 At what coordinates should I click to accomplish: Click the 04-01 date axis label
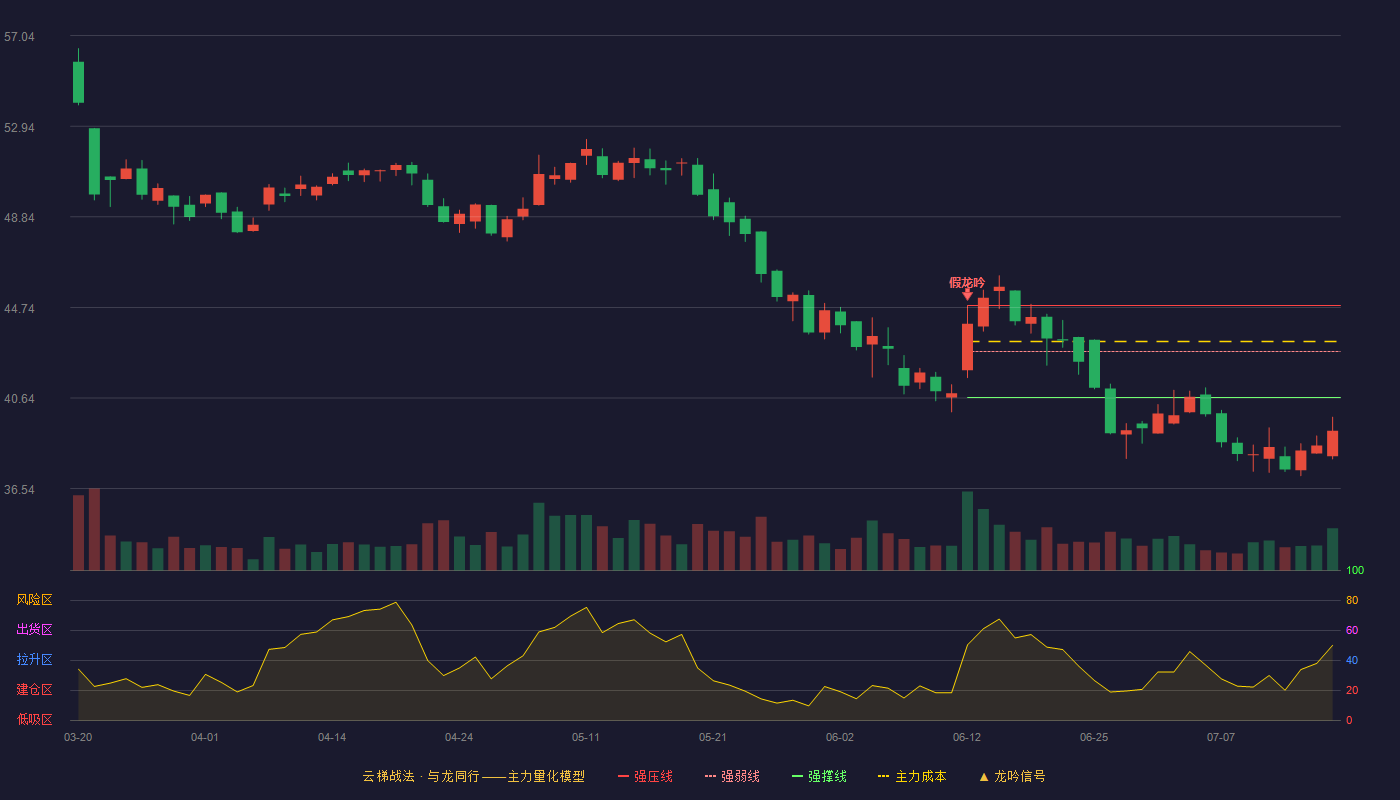205,737
